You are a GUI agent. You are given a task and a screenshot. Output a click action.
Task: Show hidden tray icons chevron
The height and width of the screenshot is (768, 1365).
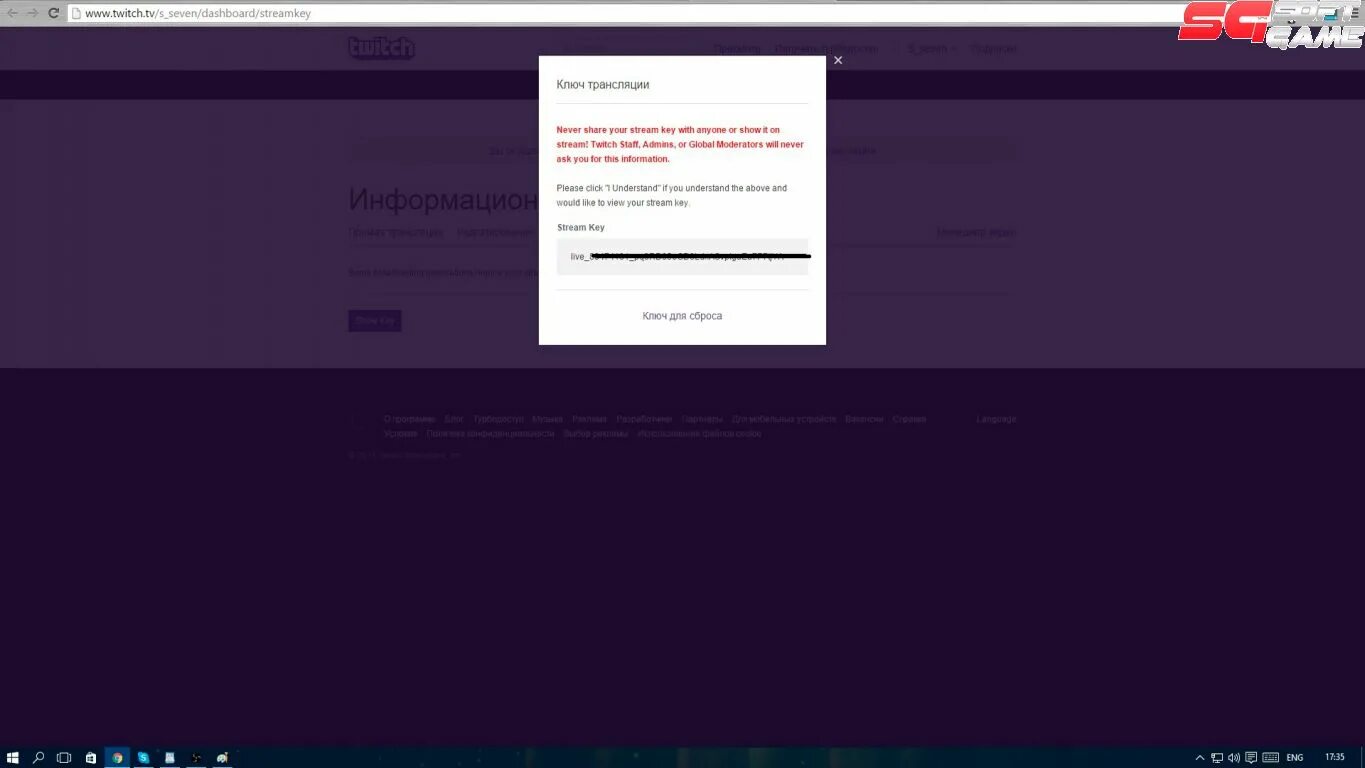(1200, 757)
